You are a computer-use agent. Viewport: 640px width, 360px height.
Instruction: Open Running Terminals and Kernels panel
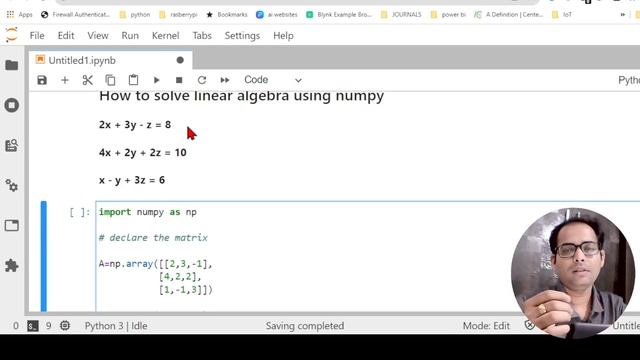pyautogui.click(x=12, y=105)
